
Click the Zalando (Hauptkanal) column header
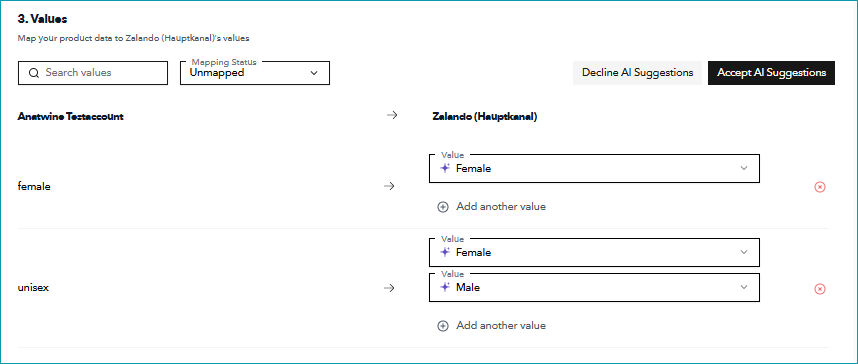485,117
